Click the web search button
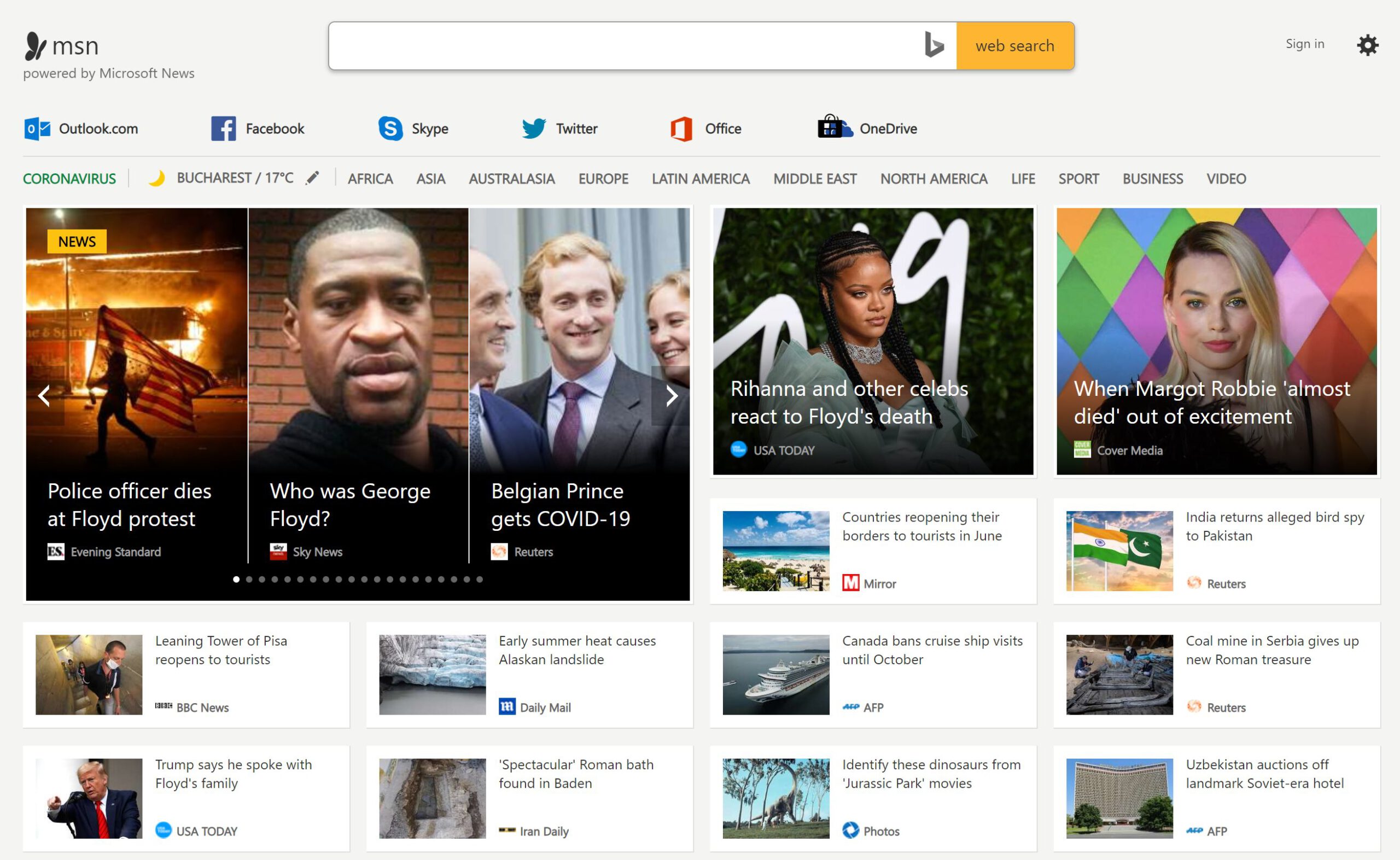Image resolution: width=1400 pixels, height=860 pixels. coord(1015,45)
